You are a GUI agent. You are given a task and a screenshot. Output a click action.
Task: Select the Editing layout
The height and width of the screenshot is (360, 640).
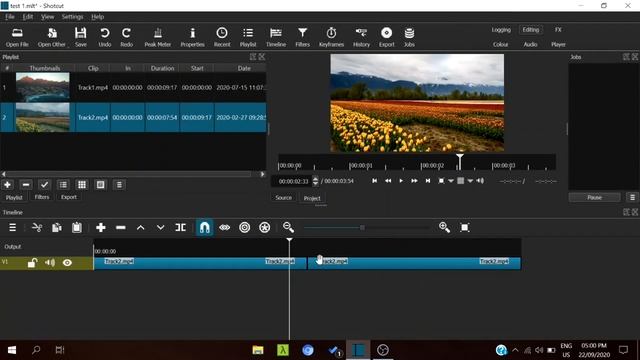(531, 30)
